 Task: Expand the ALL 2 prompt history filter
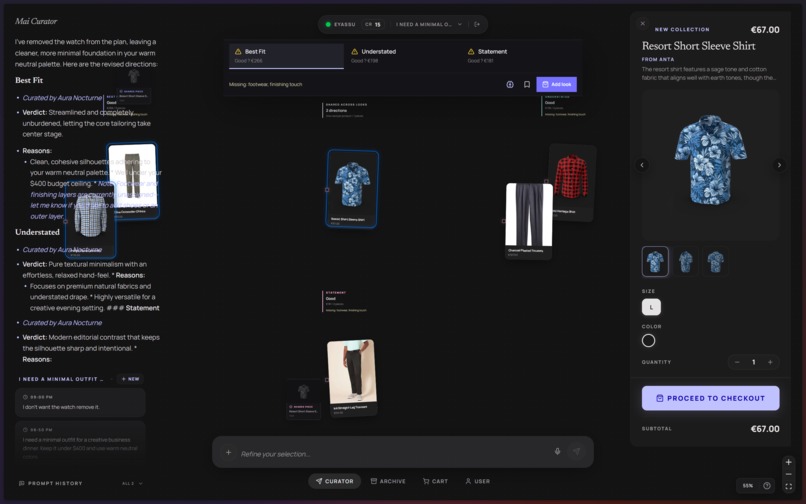tap(132, 483)
